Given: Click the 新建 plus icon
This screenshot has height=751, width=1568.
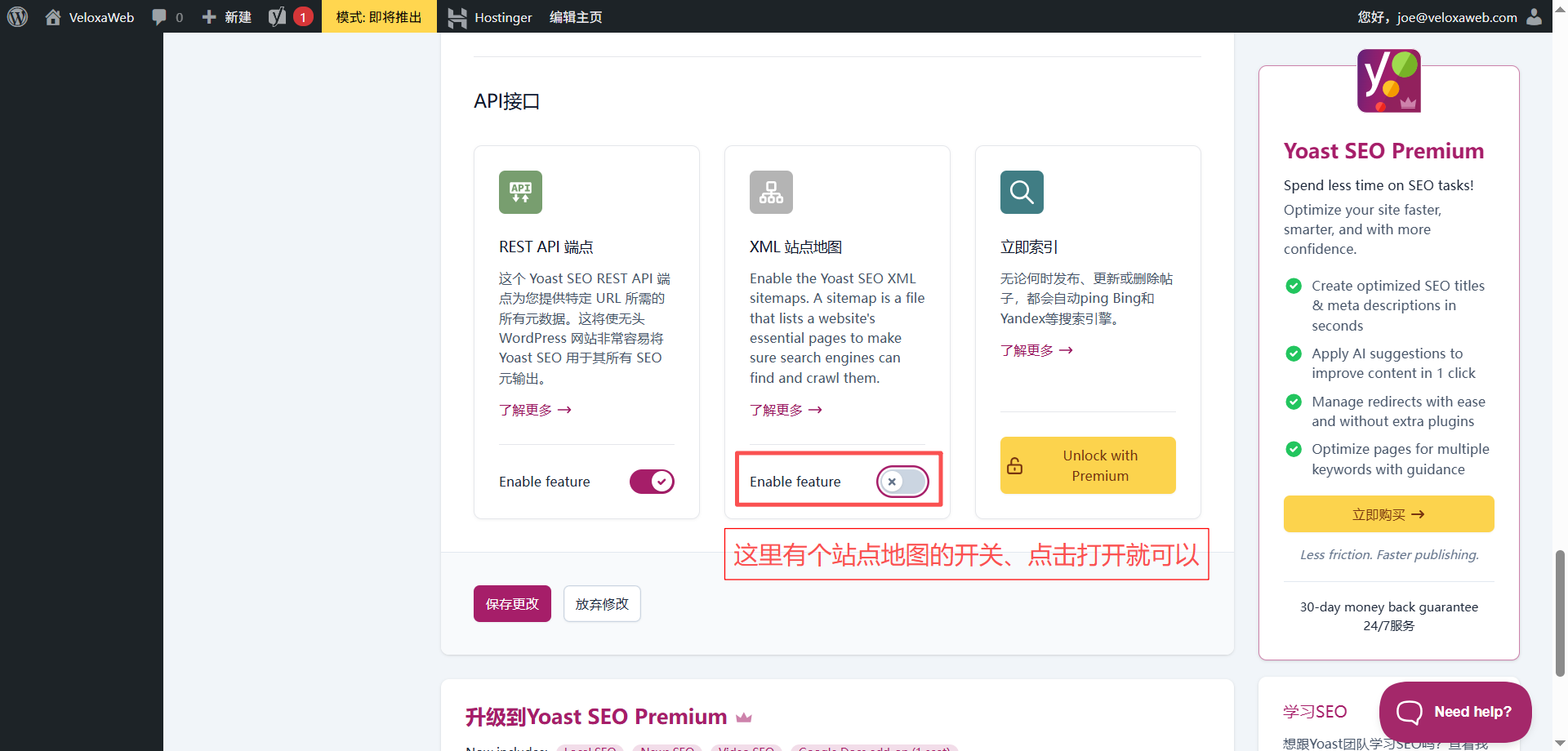Looking at the screenshot, I should [208, 16].
